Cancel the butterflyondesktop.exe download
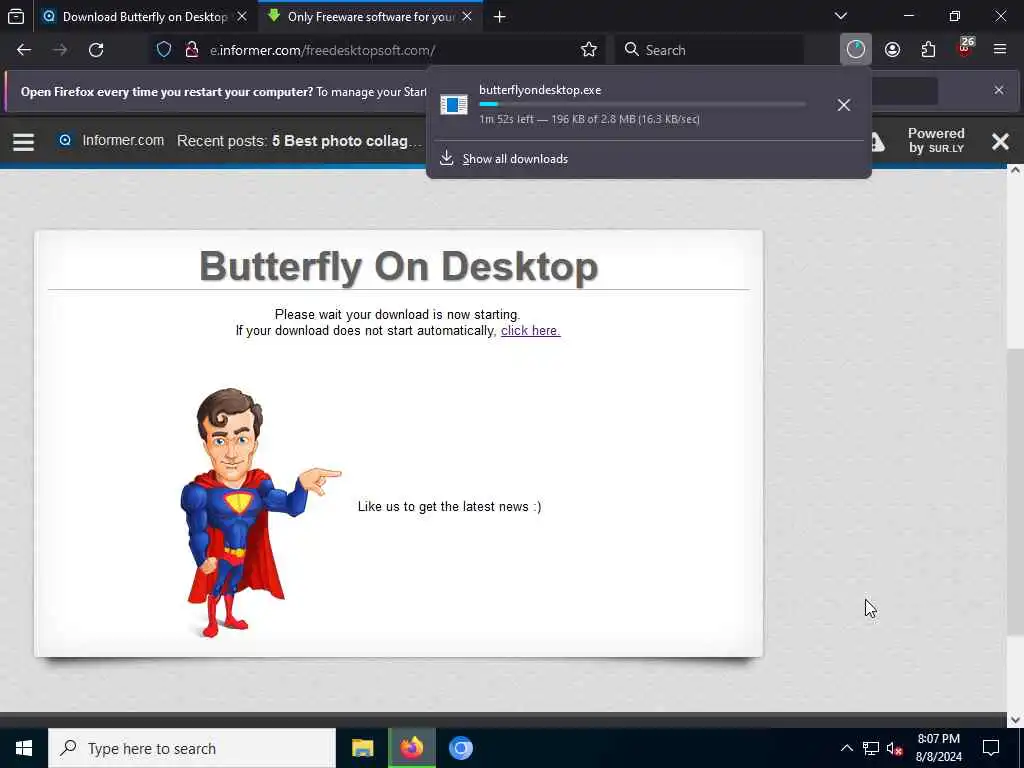 [844, 105]
